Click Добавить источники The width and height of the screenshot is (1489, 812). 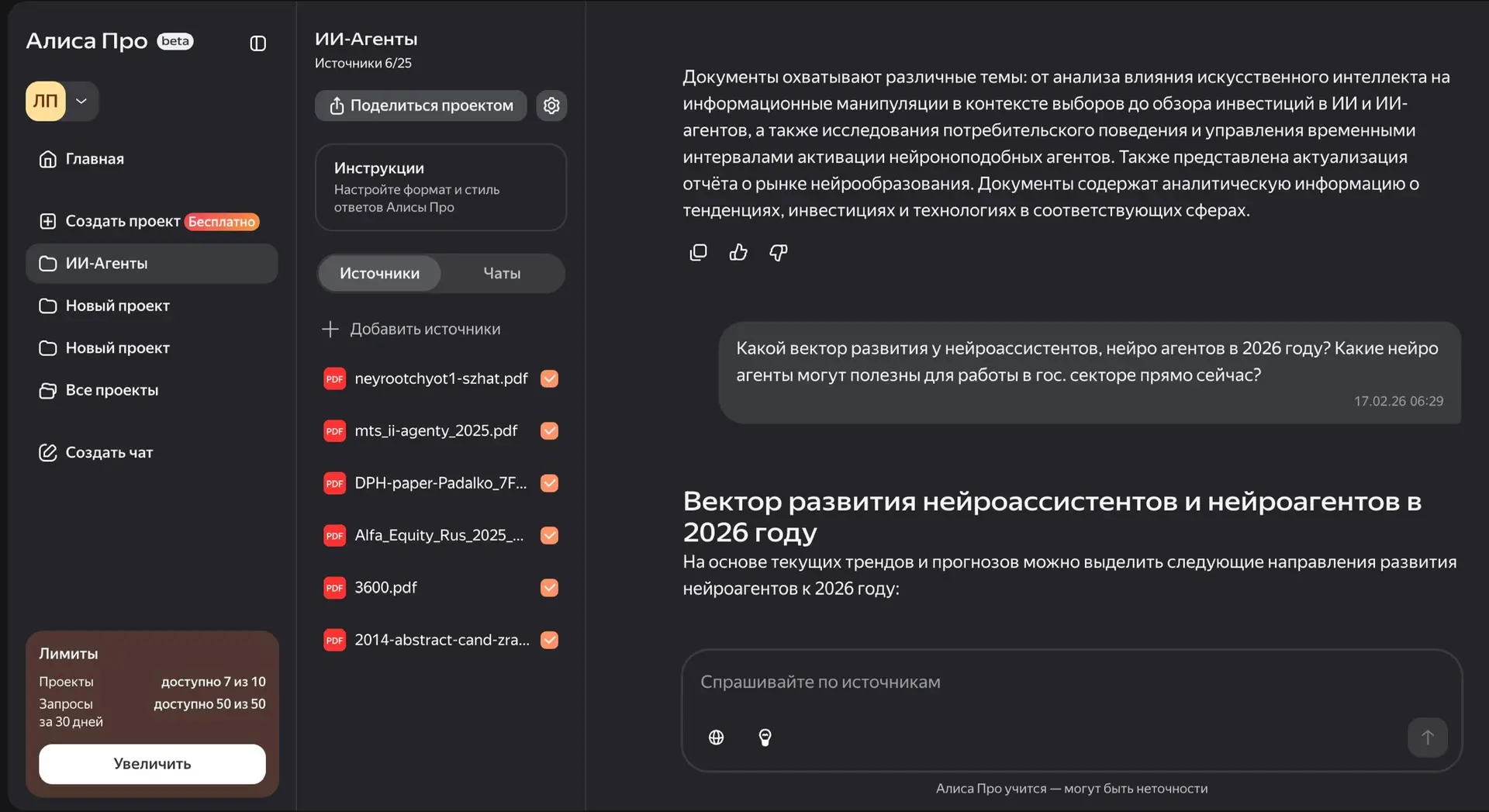pos(411,329)
